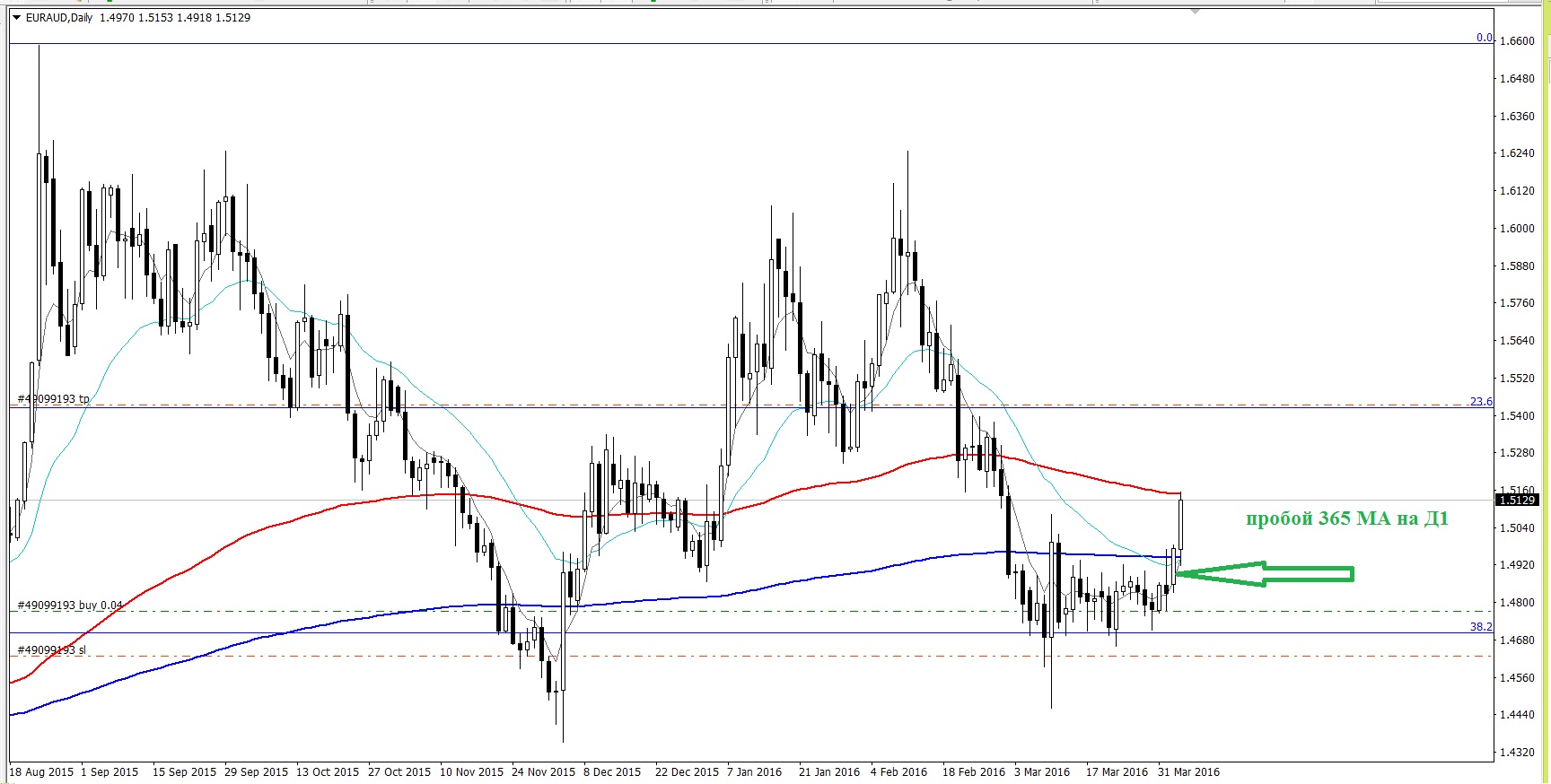
Task: Click the 29 Sep 2015 date label
Action: pos(257,771)
